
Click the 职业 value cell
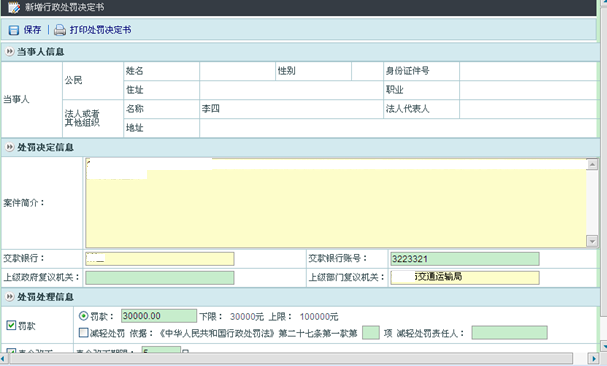pyautogui.click(x=528, y=90)
